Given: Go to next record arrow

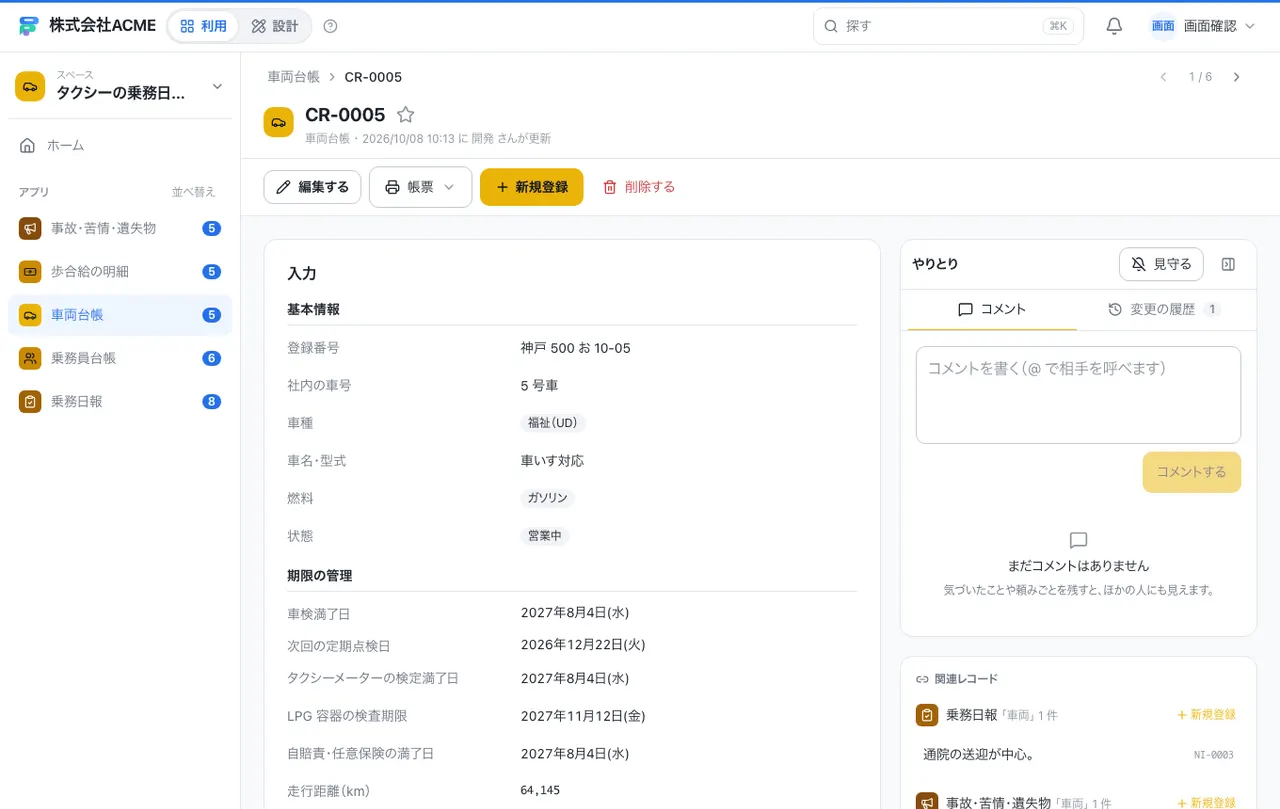Looking at the screenshot, I should click(1236, 77).
